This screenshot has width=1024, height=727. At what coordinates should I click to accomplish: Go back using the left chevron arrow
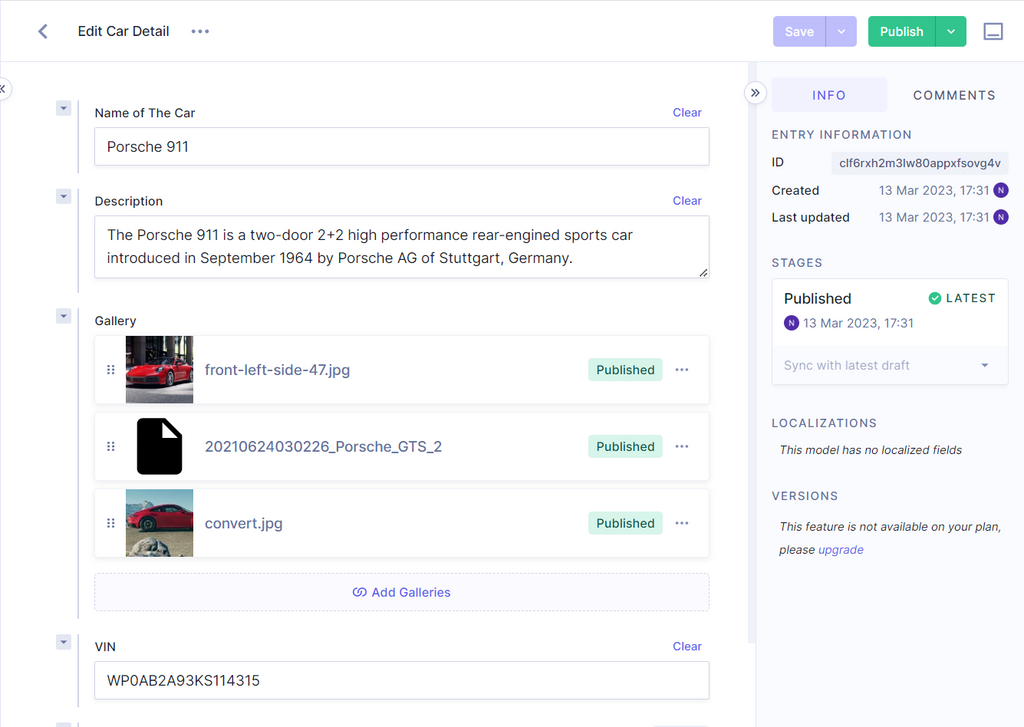[x=43, y=31]
